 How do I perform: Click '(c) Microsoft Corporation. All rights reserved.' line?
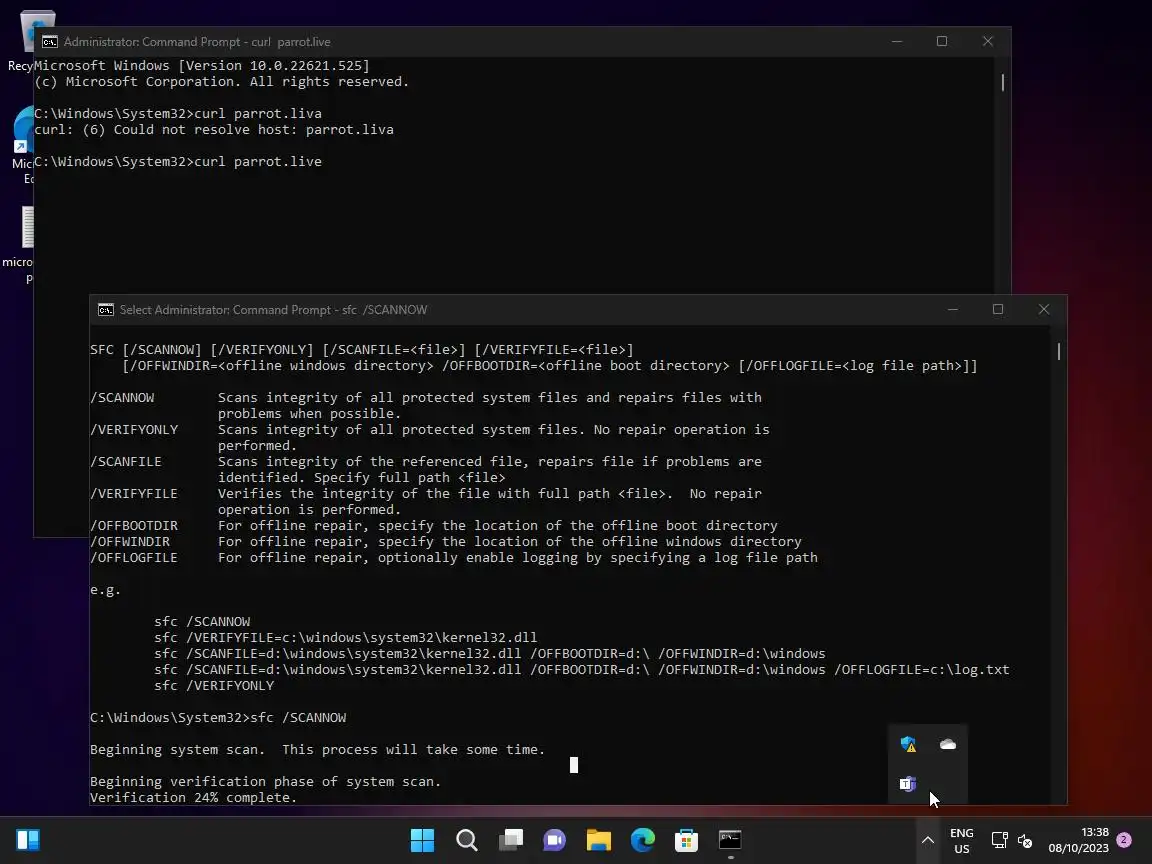(222, 82)
